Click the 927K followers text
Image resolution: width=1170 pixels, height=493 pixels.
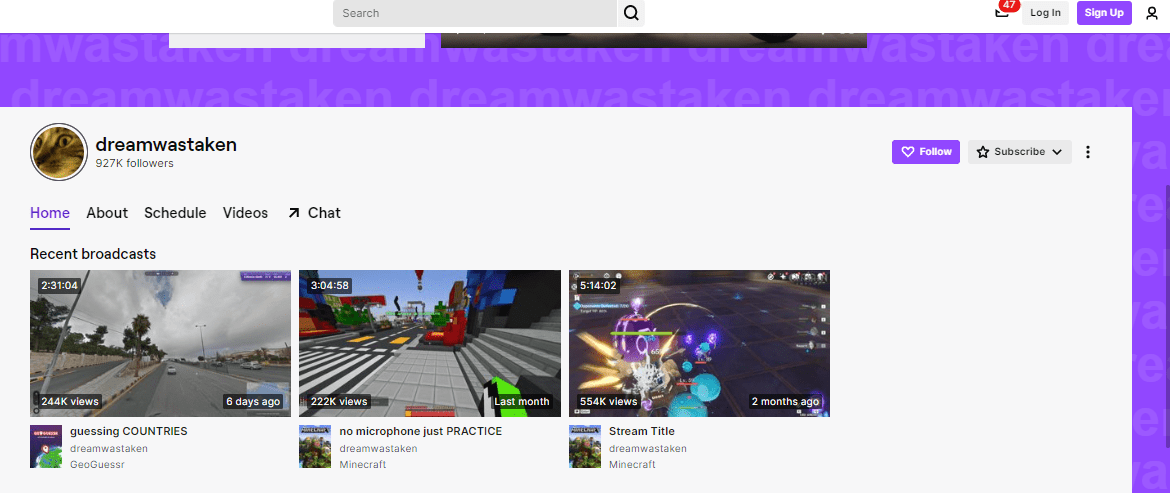pyautogui.click(x=134, y=163)
